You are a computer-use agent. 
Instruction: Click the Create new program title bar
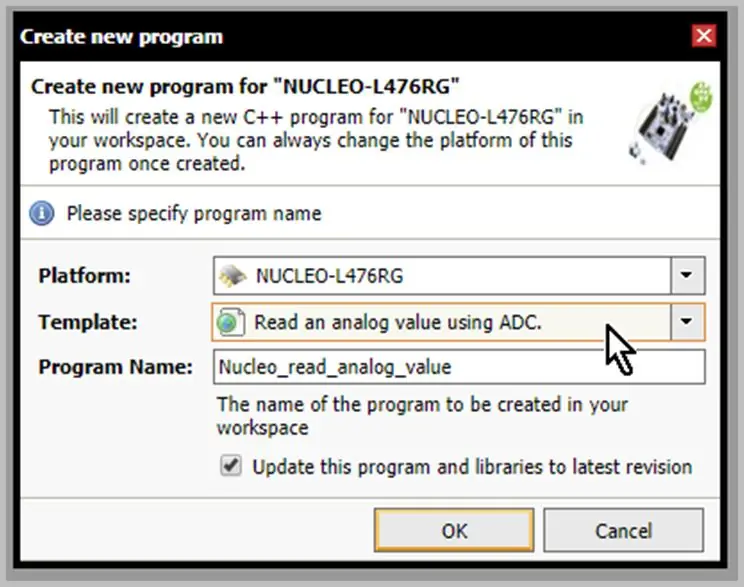point(356,37)
